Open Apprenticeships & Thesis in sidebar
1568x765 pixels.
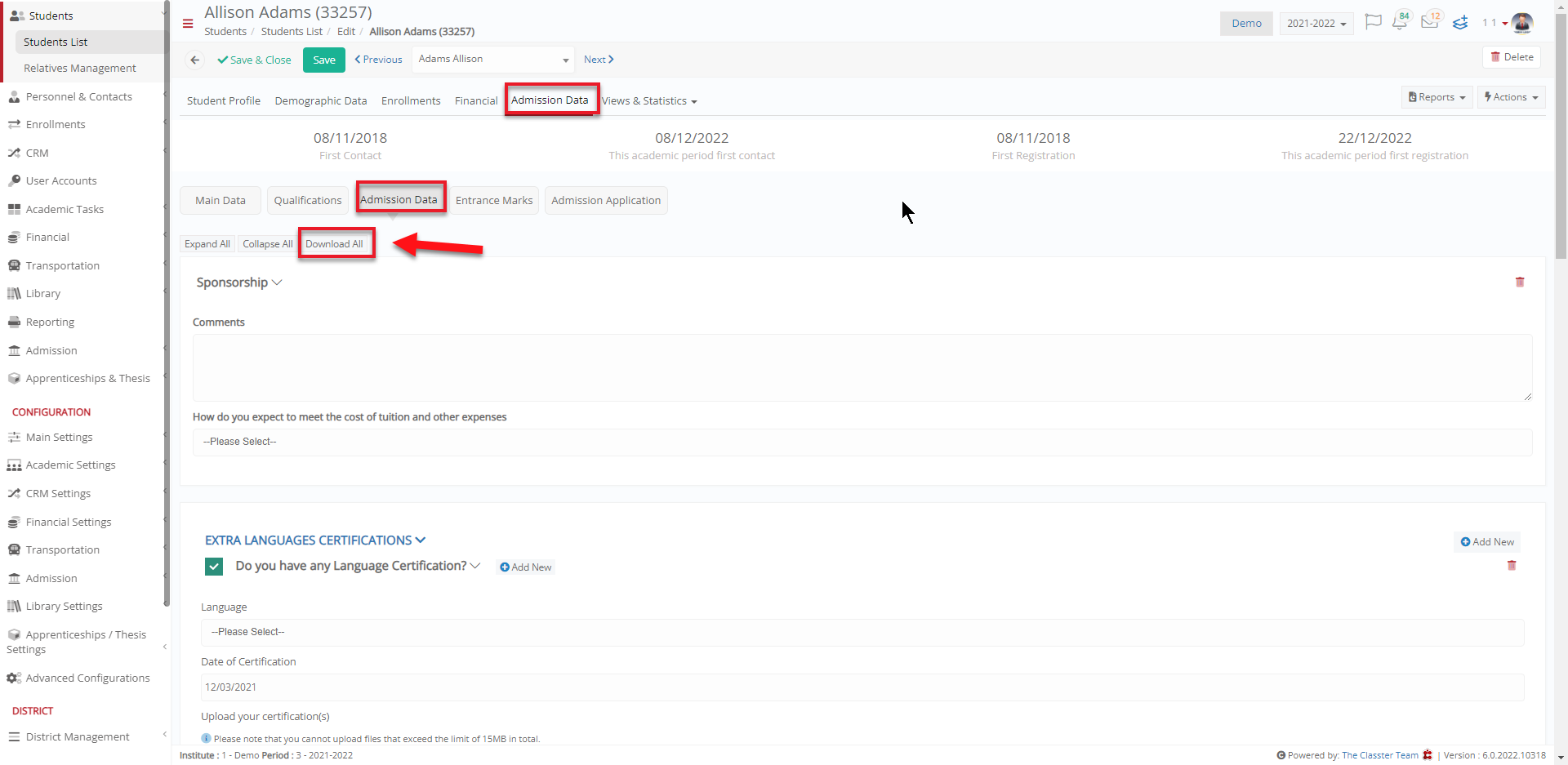click(87, 378)
